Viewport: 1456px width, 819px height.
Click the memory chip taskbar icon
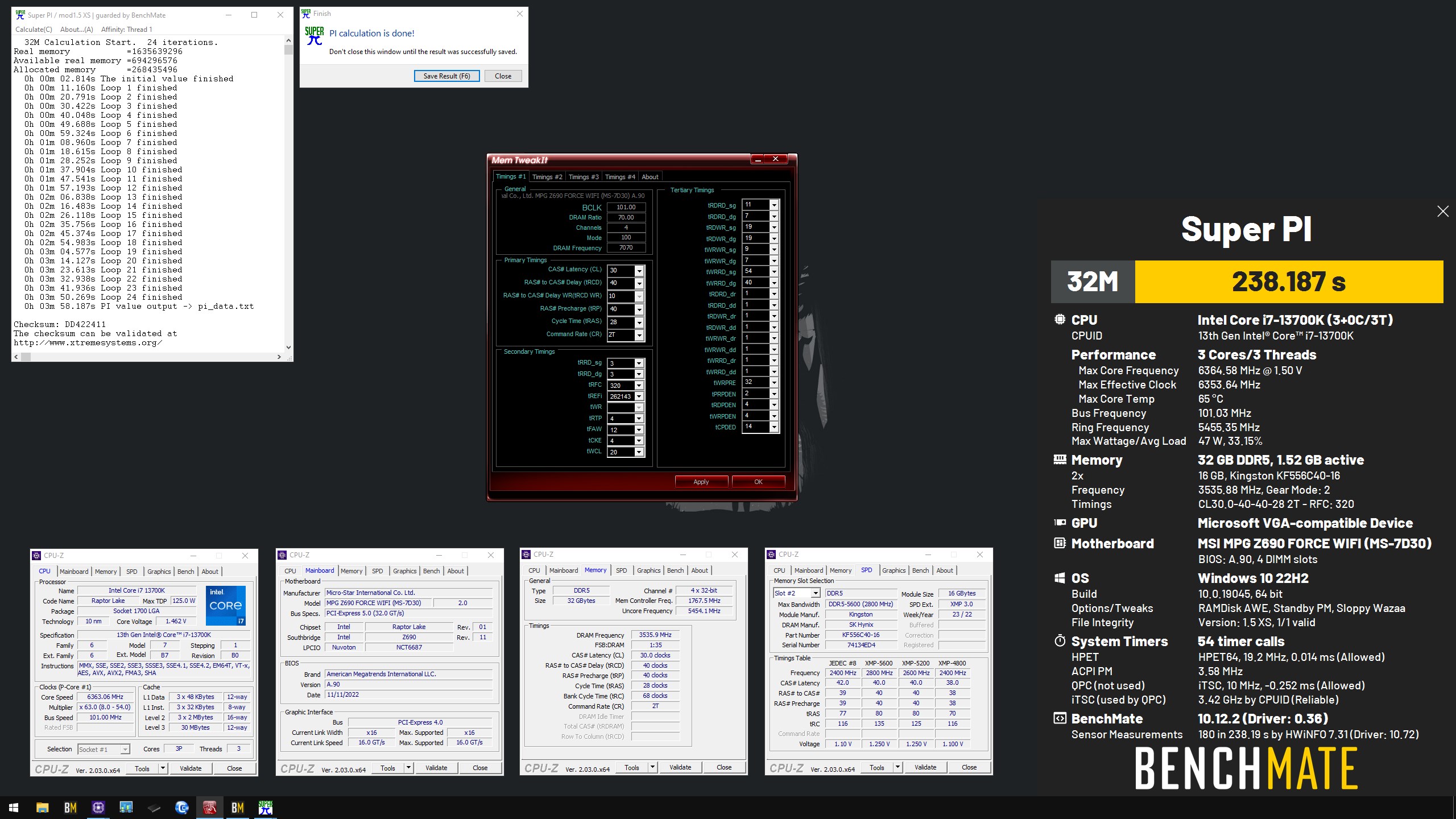coord(154,808)
